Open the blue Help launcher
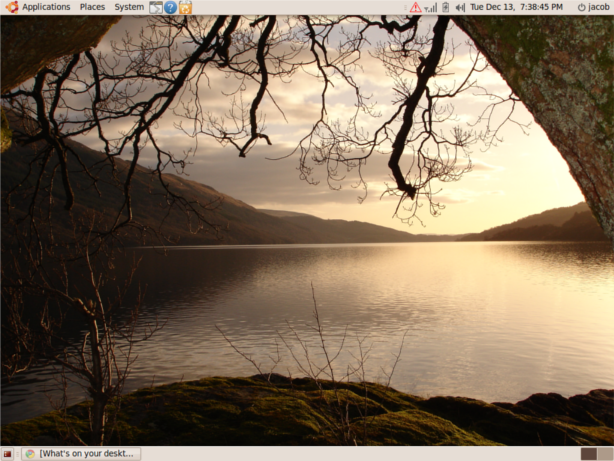Screen dimensions: 614x461 [170, 7]
